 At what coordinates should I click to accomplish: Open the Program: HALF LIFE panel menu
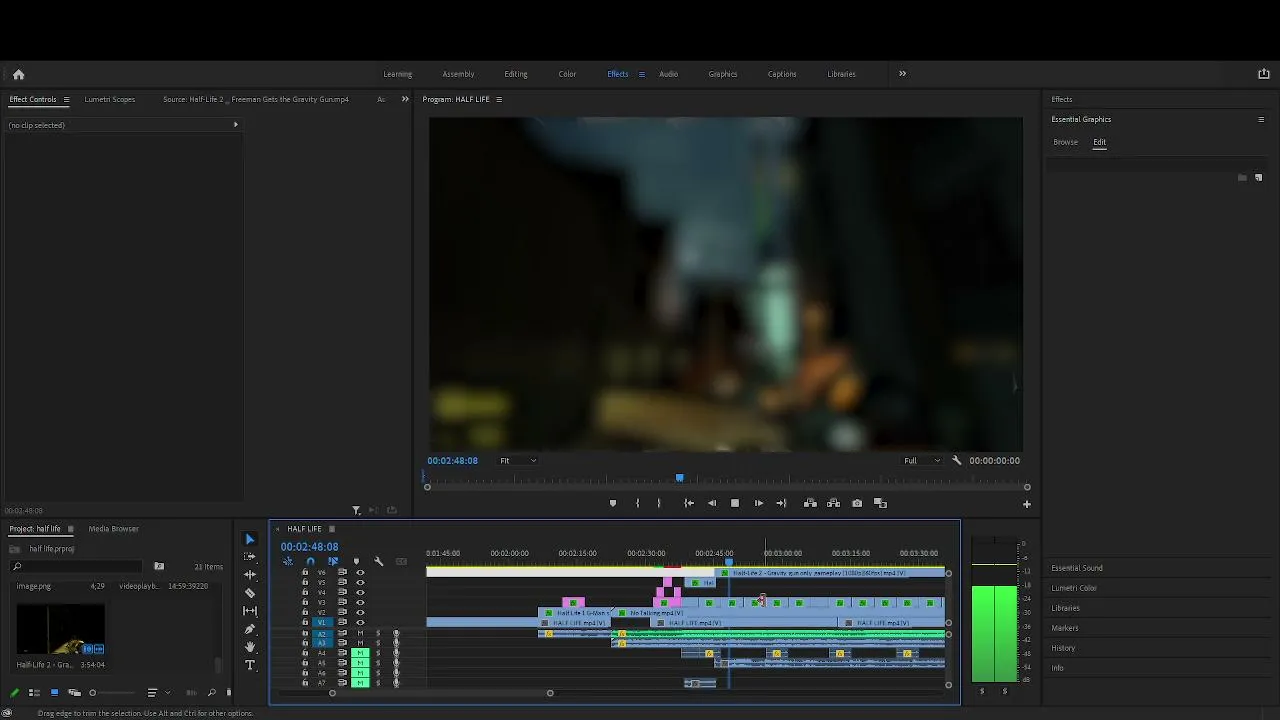499,99
